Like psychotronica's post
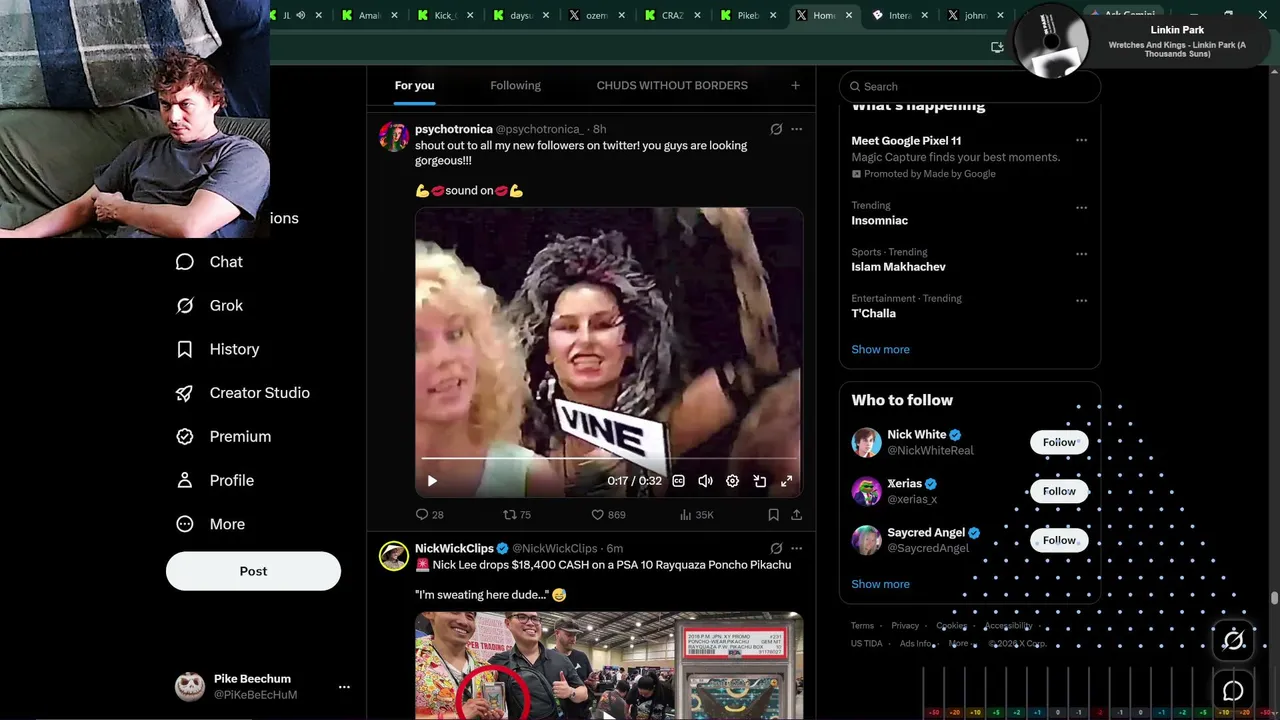Screen dimensions: 1280x720 tap(608, 515)
